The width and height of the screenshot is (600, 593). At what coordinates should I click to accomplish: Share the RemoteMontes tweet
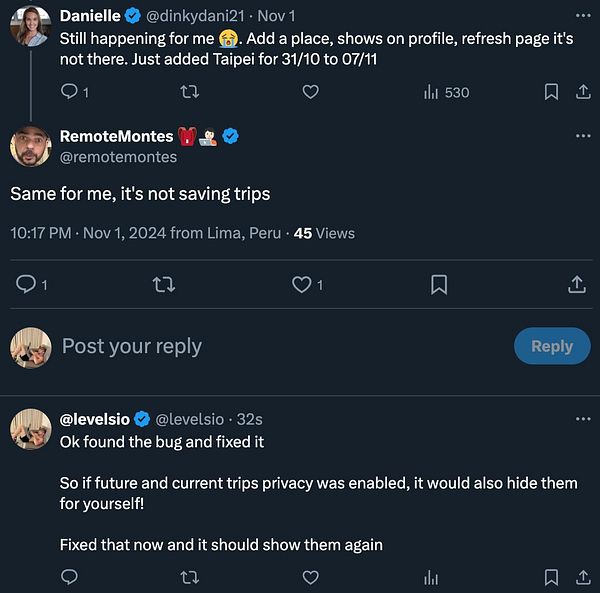coord(577,285)
